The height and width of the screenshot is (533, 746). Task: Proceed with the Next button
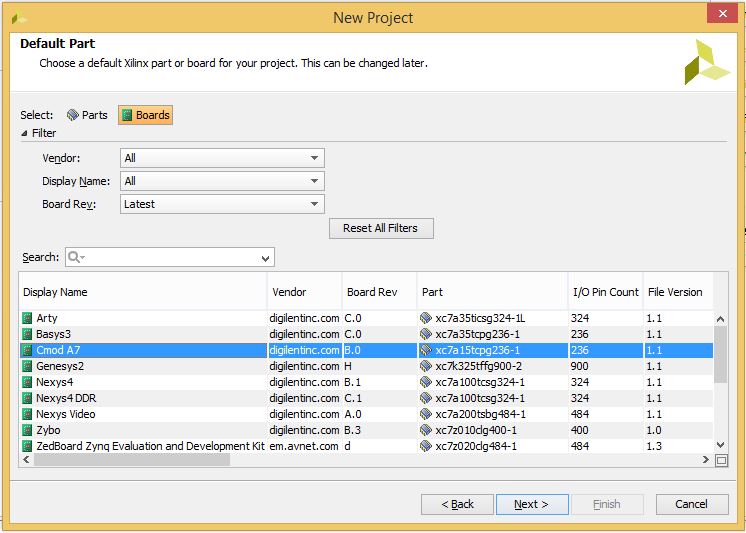click(x=532, y=504)
